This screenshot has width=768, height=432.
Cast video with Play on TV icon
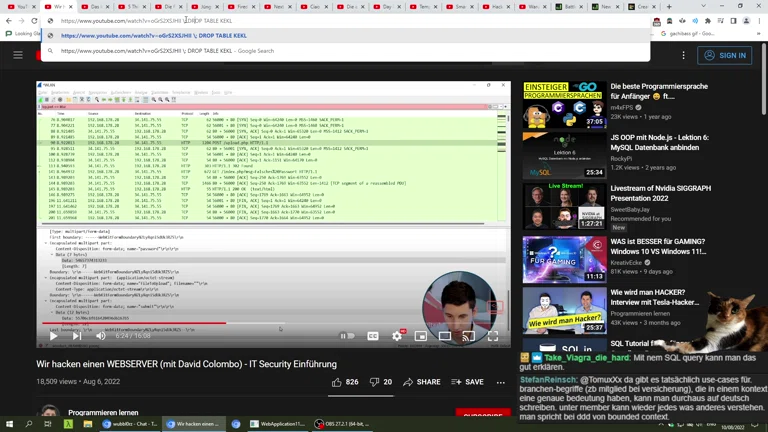[468, 337]
